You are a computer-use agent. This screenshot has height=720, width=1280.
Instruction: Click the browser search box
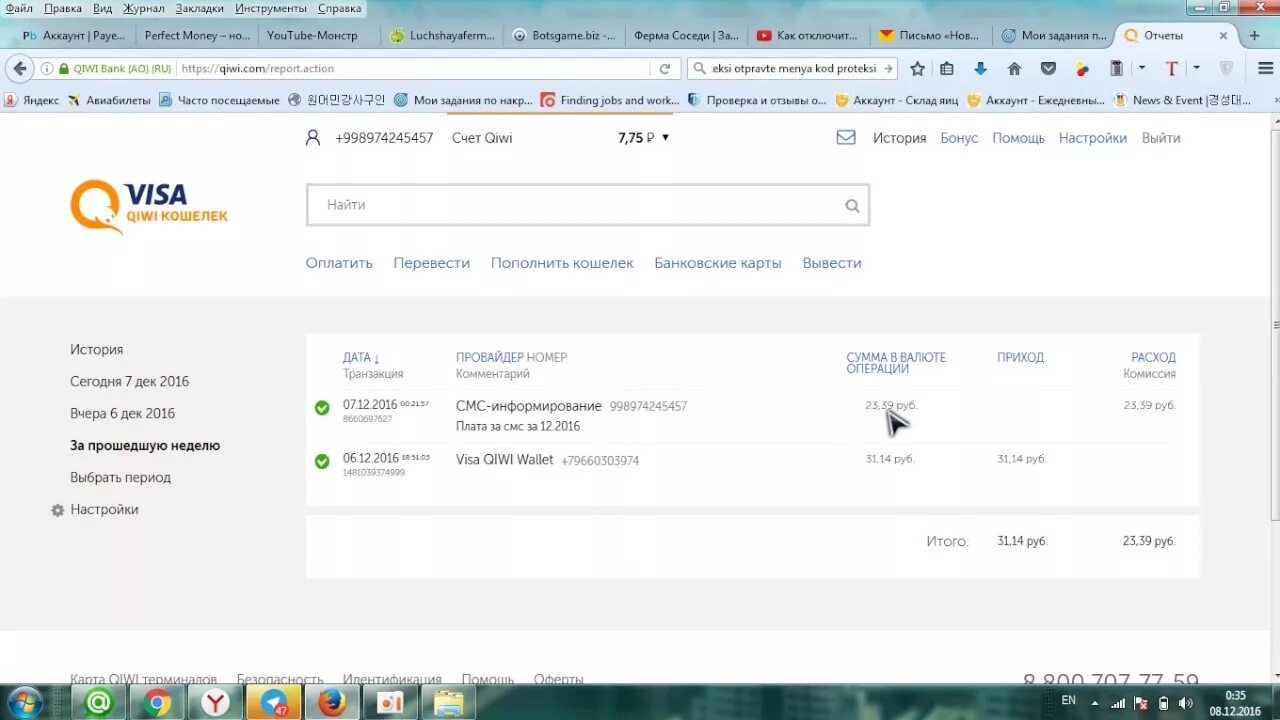[794, 69]
